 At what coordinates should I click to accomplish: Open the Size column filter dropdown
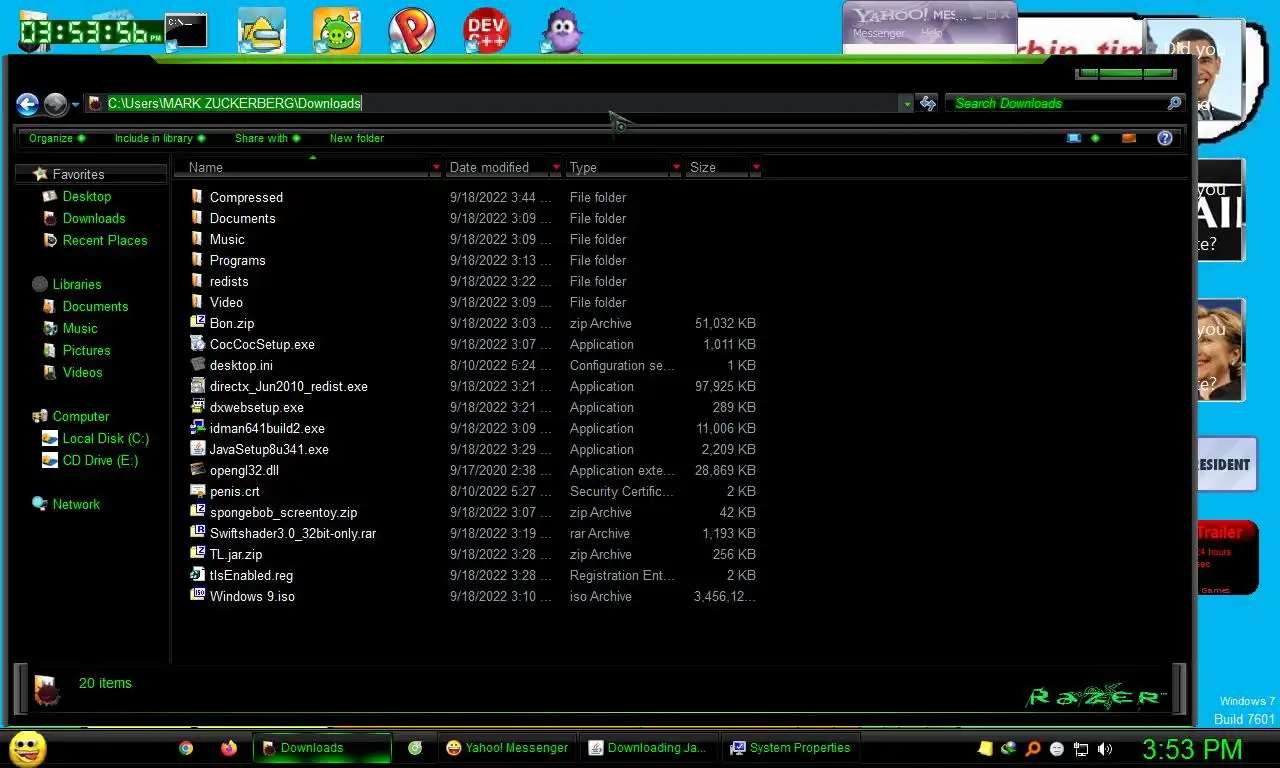(x=756, y=167)
